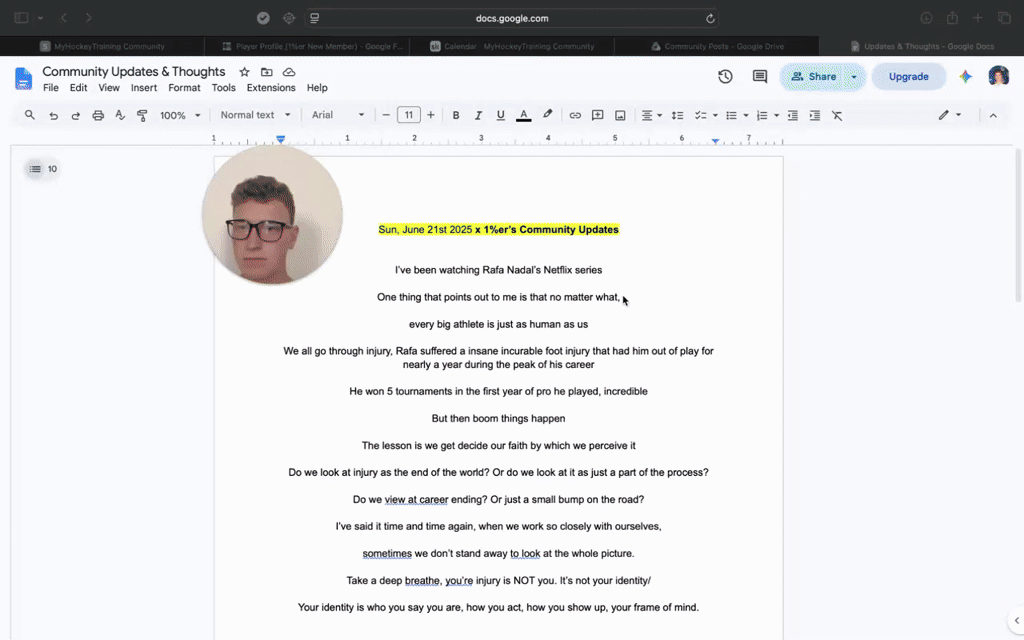Increase font size with plus button

pos(431,115)
